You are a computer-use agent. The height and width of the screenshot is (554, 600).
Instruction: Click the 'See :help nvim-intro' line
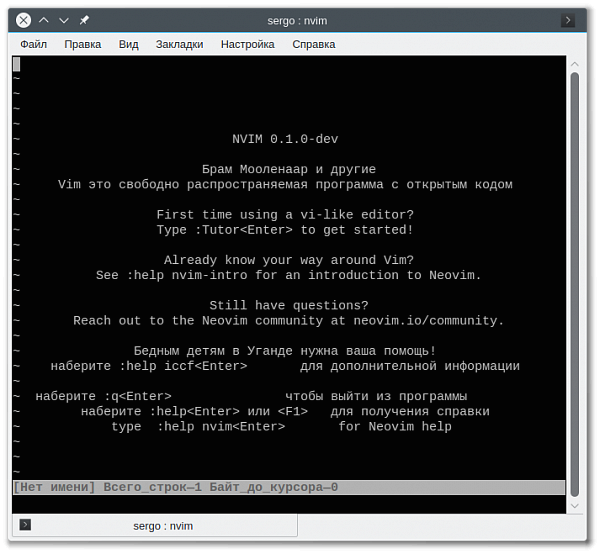pyautogui.click(x=289, y=275)
